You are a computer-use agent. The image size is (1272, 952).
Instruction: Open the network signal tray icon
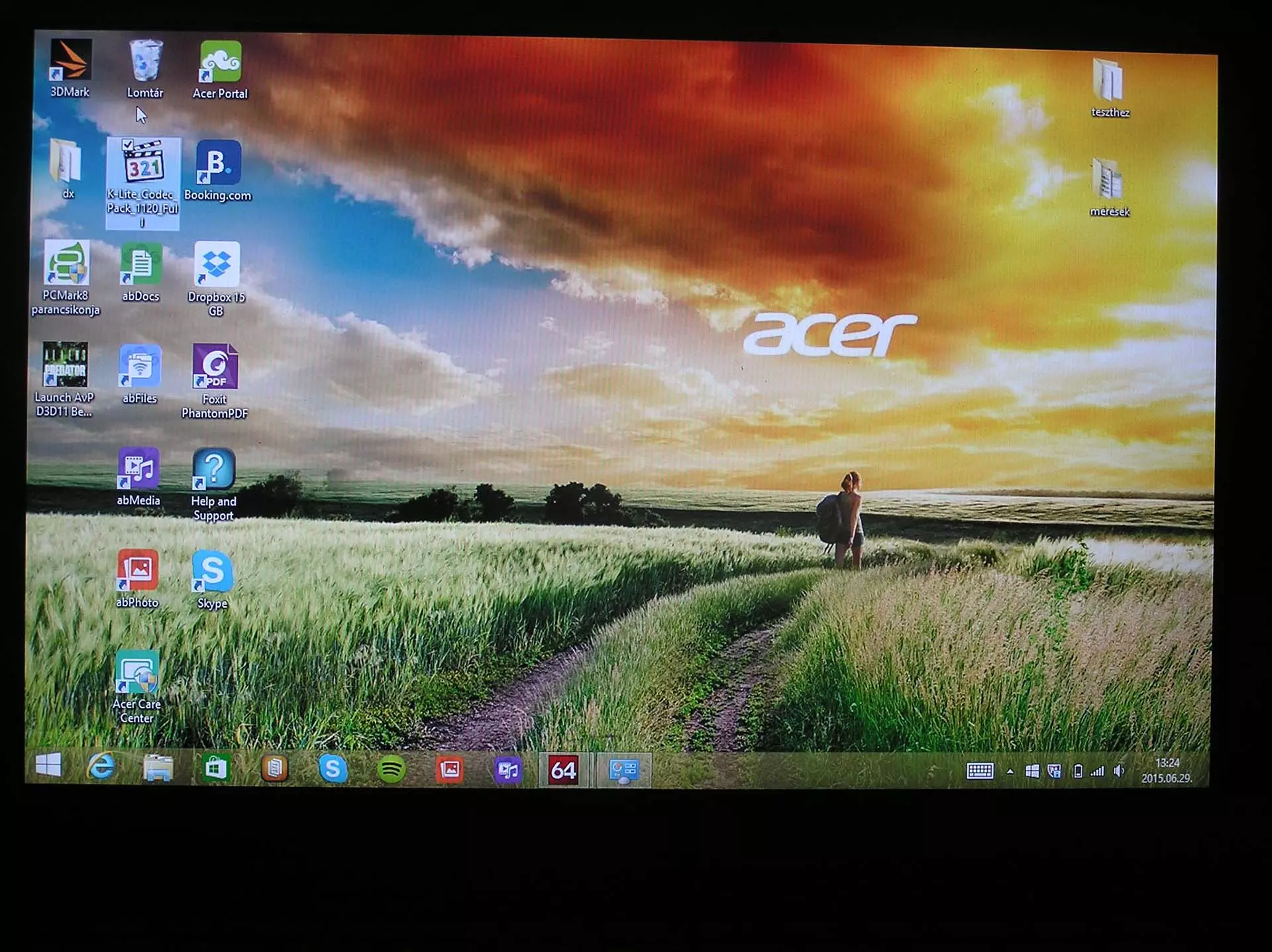point(1098,771)
